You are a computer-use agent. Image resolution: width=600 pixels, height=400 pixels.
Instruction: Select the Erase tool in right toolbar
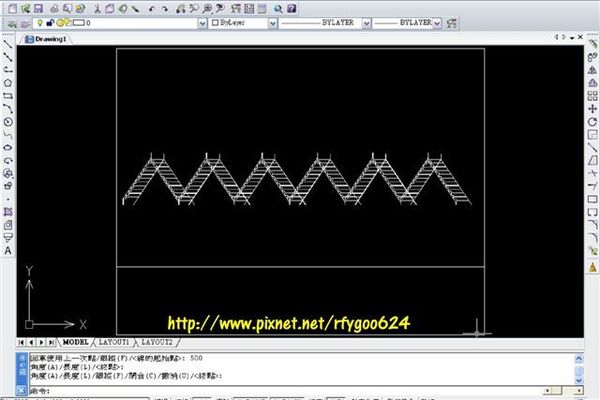592,44
